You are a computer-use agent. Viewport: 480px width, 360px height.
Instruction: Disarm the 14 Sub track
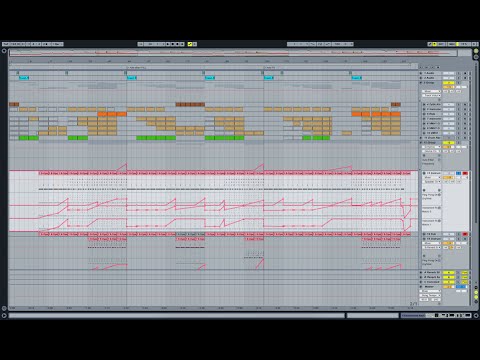[465, 234]
